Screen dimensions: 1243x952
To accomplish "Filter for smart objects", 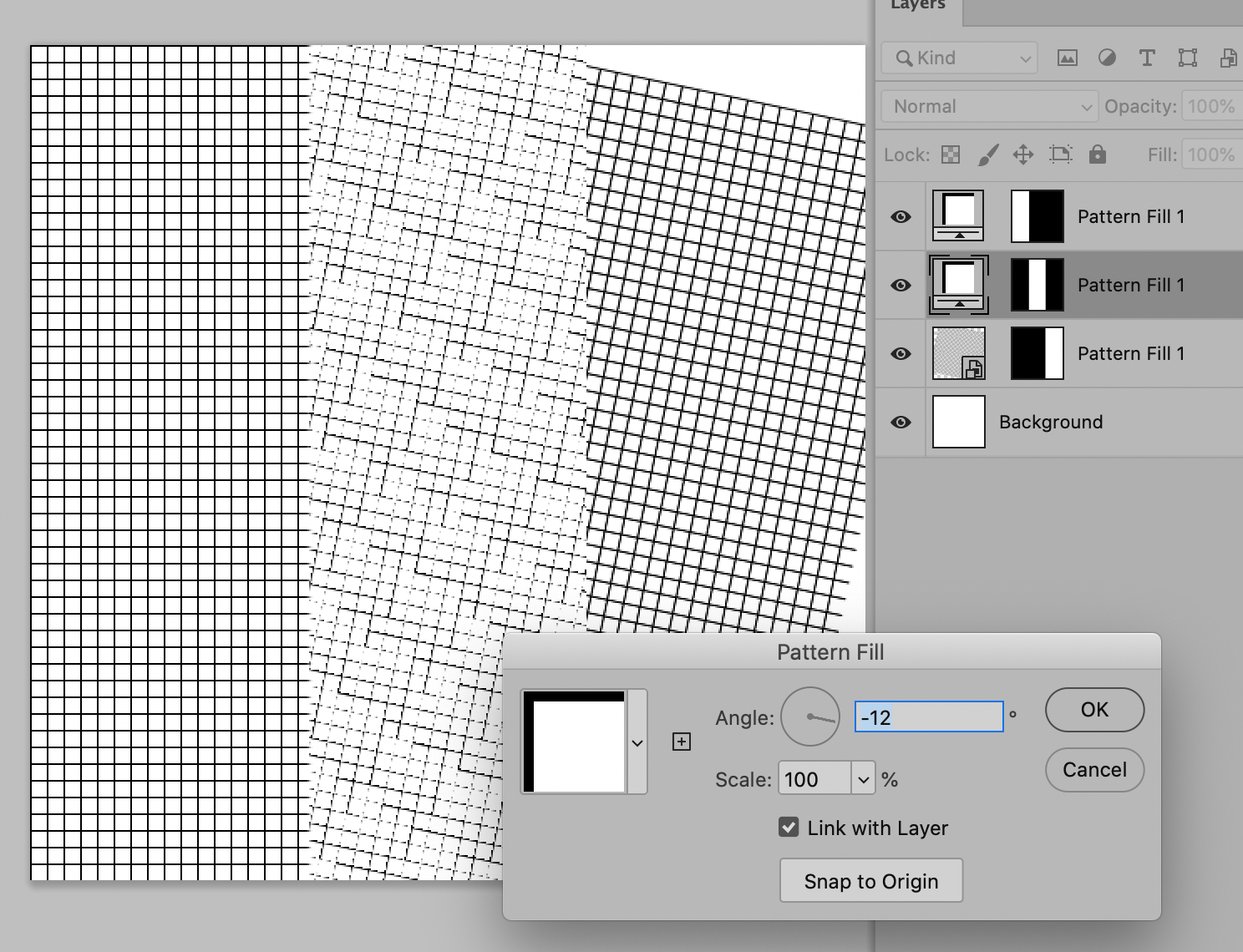I will pos(1227,58).
